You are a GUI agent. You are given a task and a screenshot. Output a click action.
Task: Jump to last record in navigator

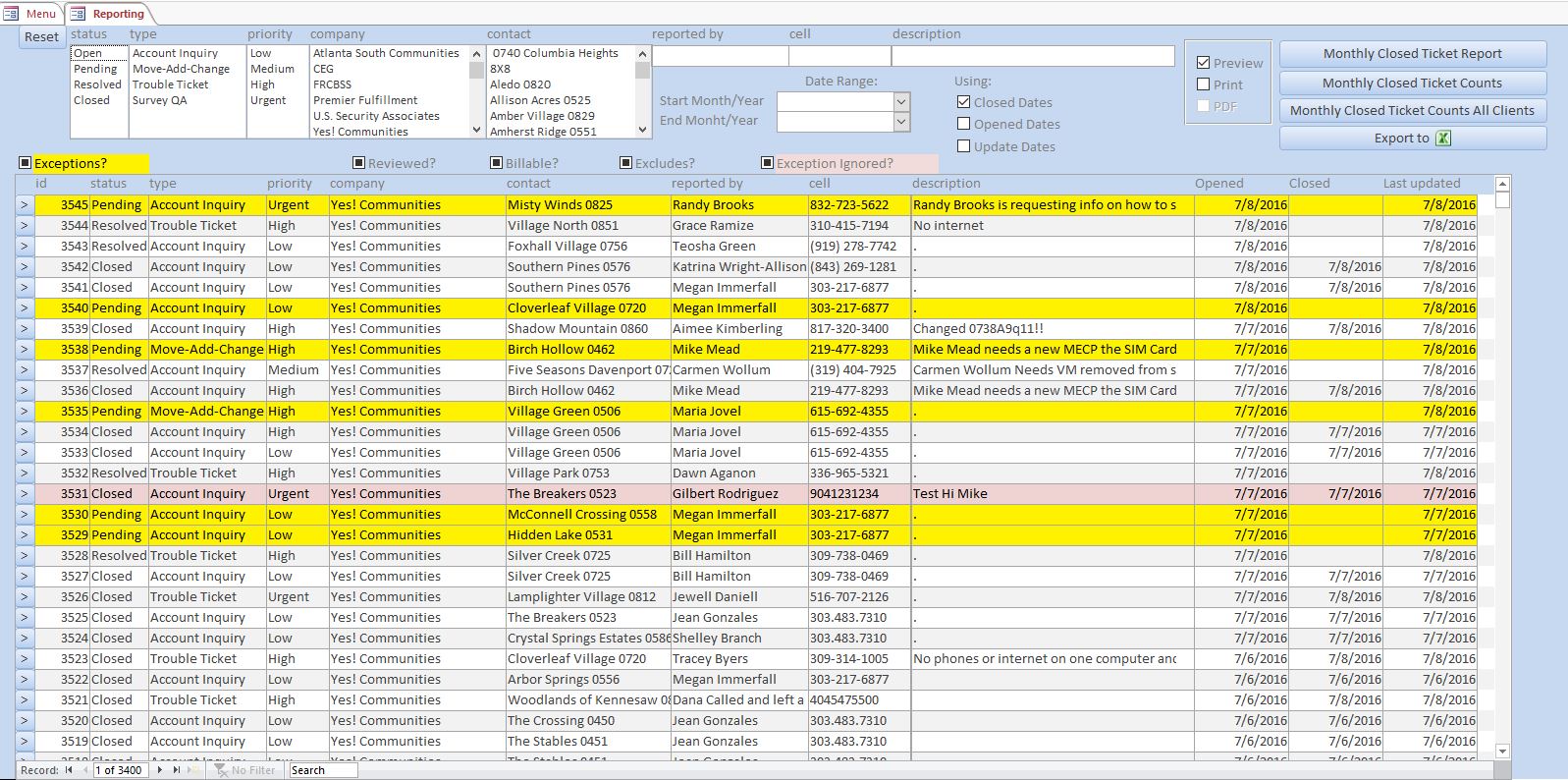click(177, 770)
